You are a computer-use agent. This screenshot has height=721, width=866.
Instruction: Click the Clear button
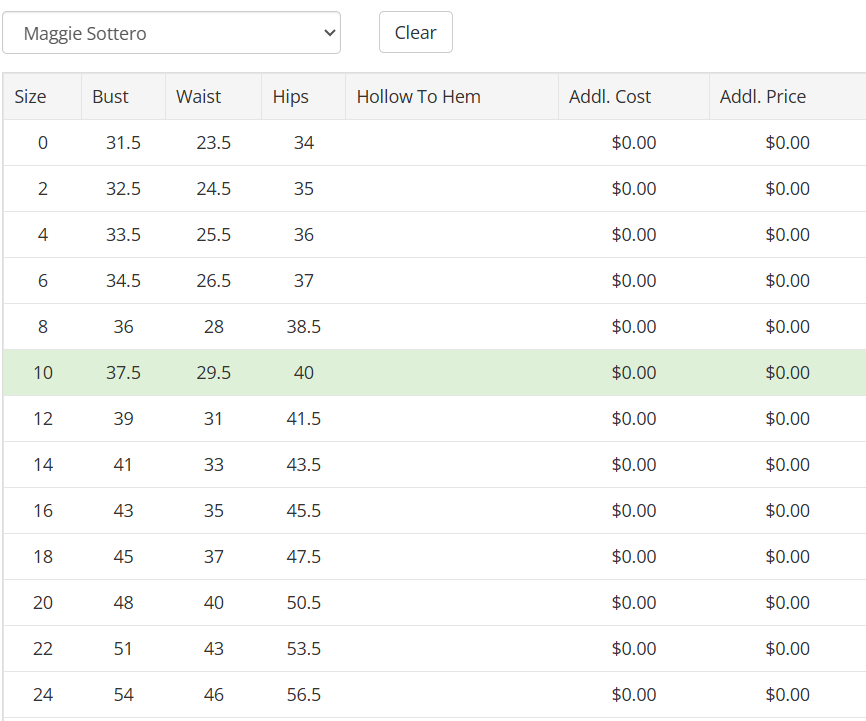415,32
